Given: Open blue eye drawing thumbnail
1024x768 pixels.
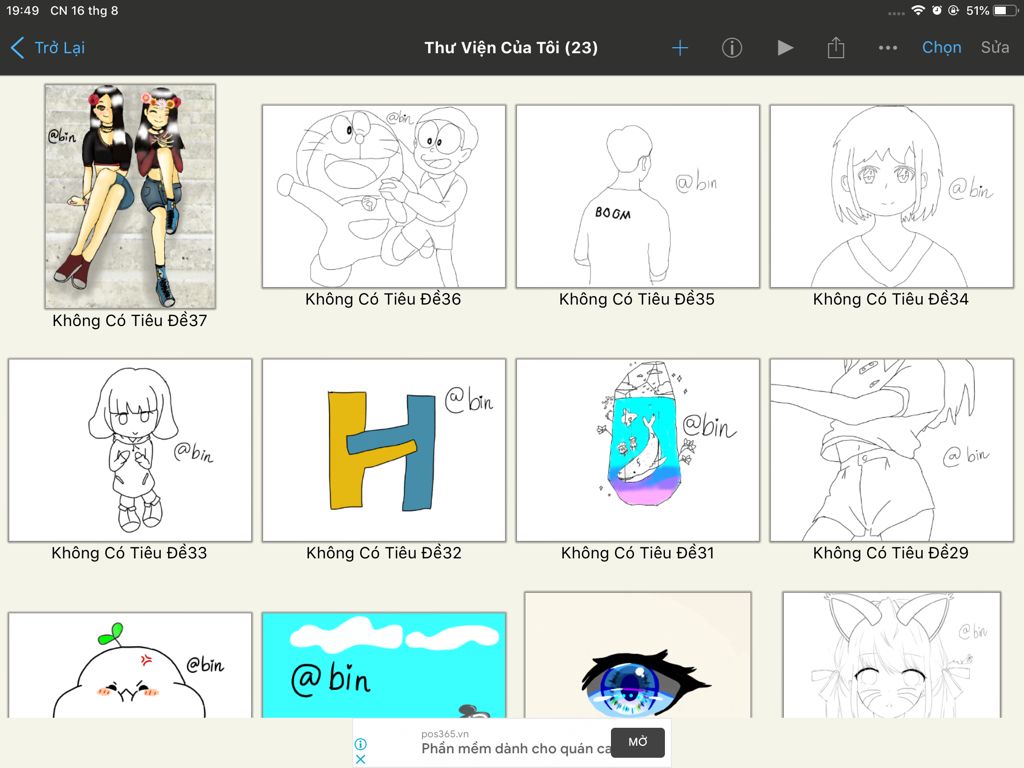Looking at the screenshot, I should 638,655.
